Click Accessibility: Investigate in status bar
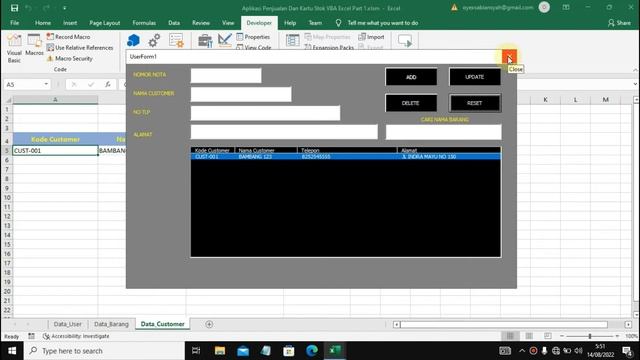This screenshot has height=360, width=640. tap(76, 336)
